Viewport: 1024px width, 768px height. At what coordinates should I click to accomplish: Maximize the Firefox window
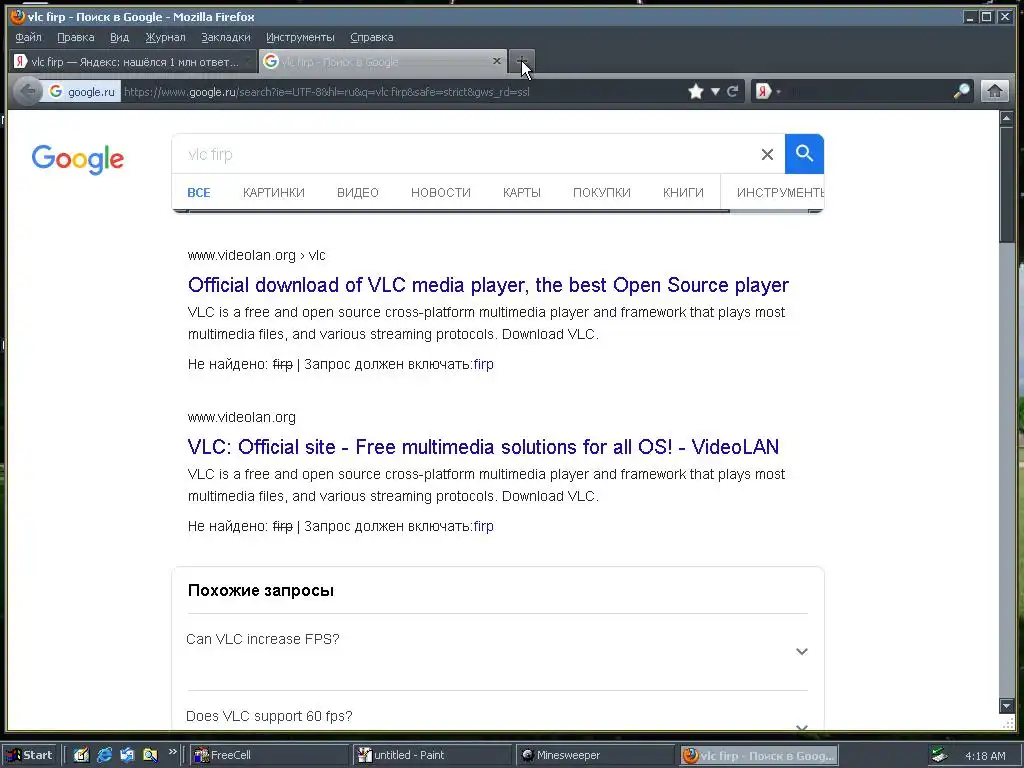pyautogui.click(x=987, y=17)
